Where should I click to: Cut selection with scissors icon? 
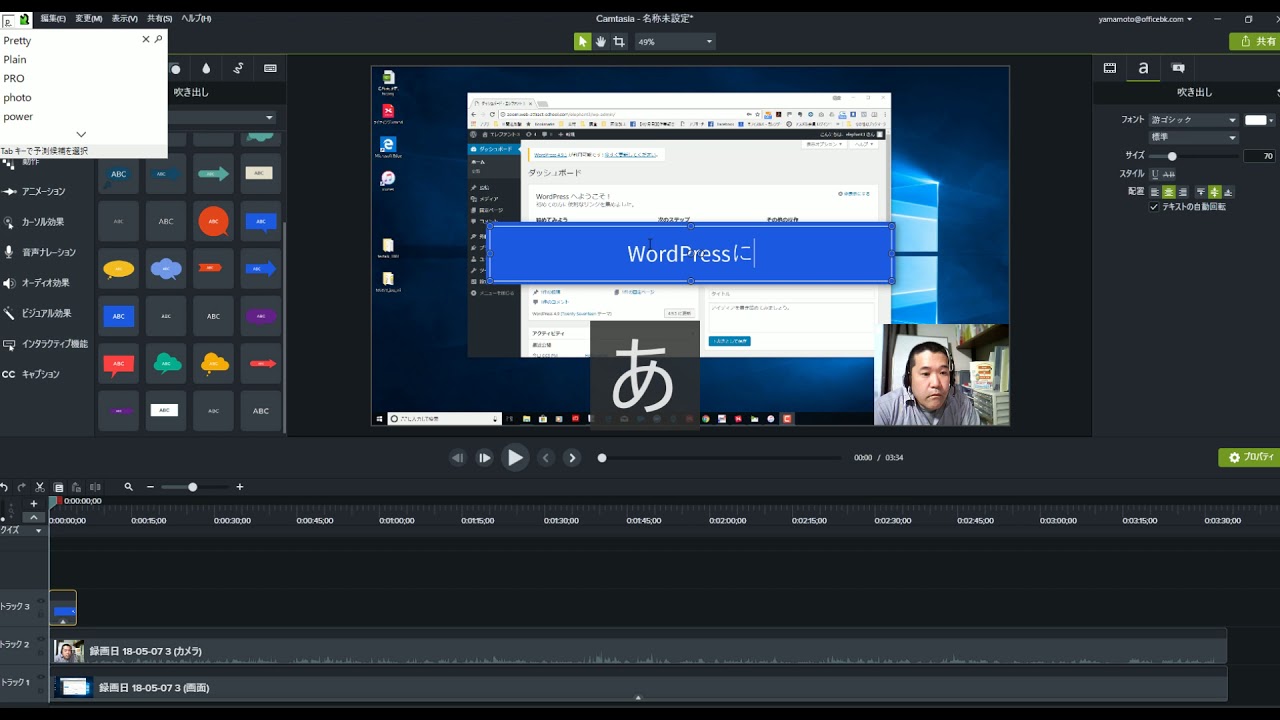pyautogui.click(x=40, y=487)
